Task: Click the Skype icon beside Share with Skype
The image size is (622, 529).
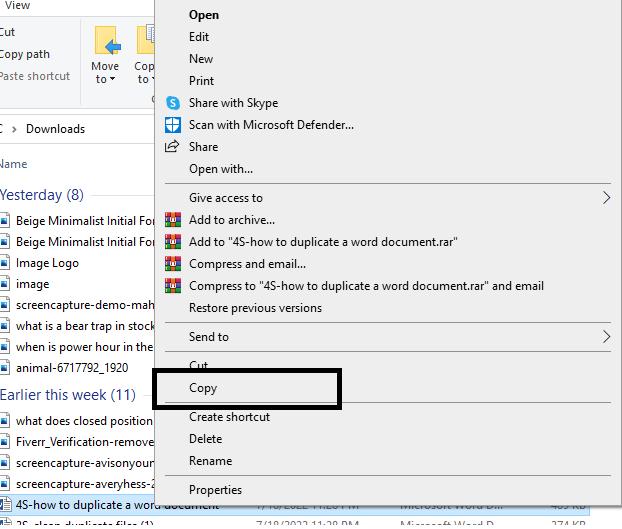Action: [173, 103]
